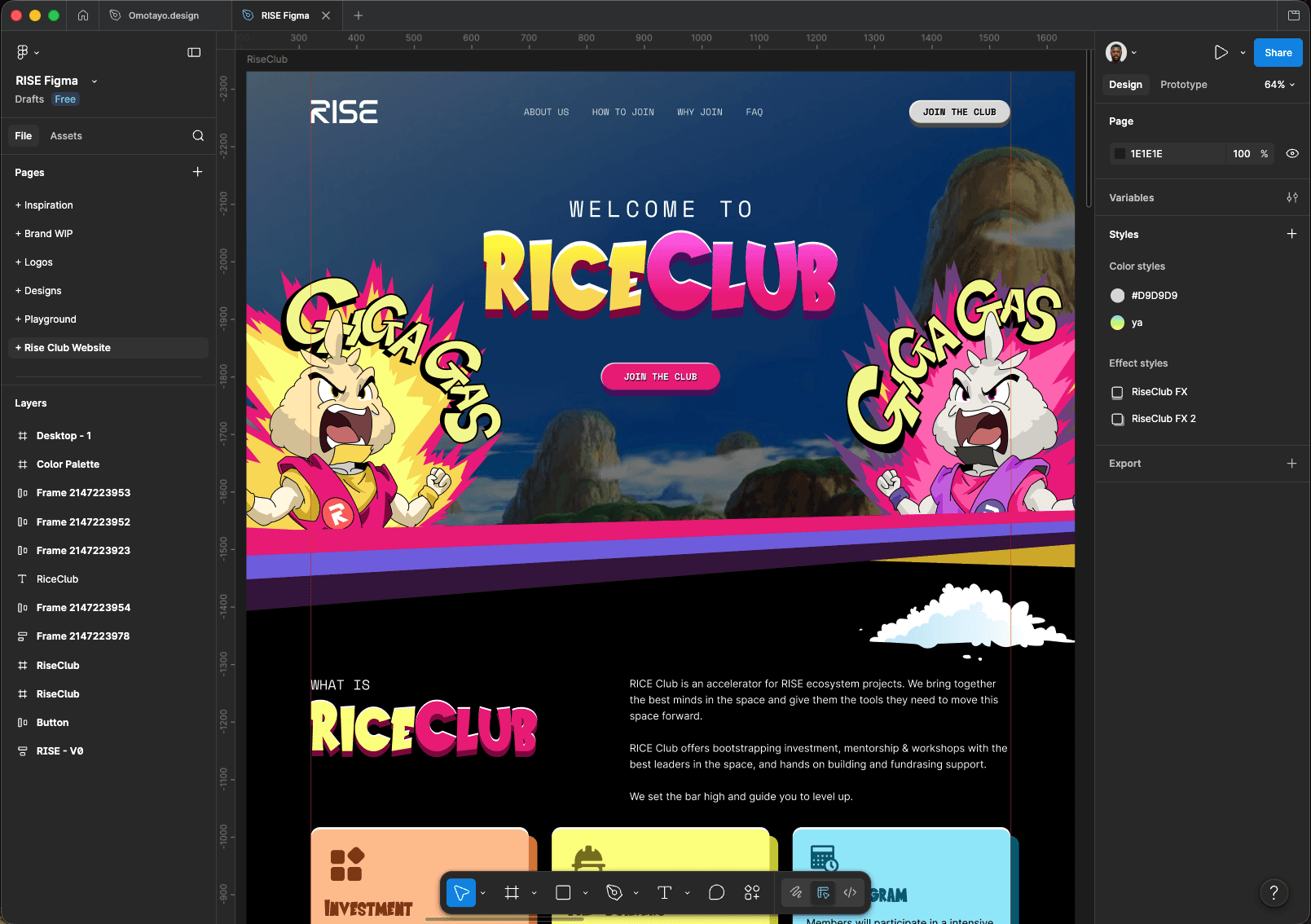
Task: Expand the RISE Figma file name dropdown
Action: 95,81
